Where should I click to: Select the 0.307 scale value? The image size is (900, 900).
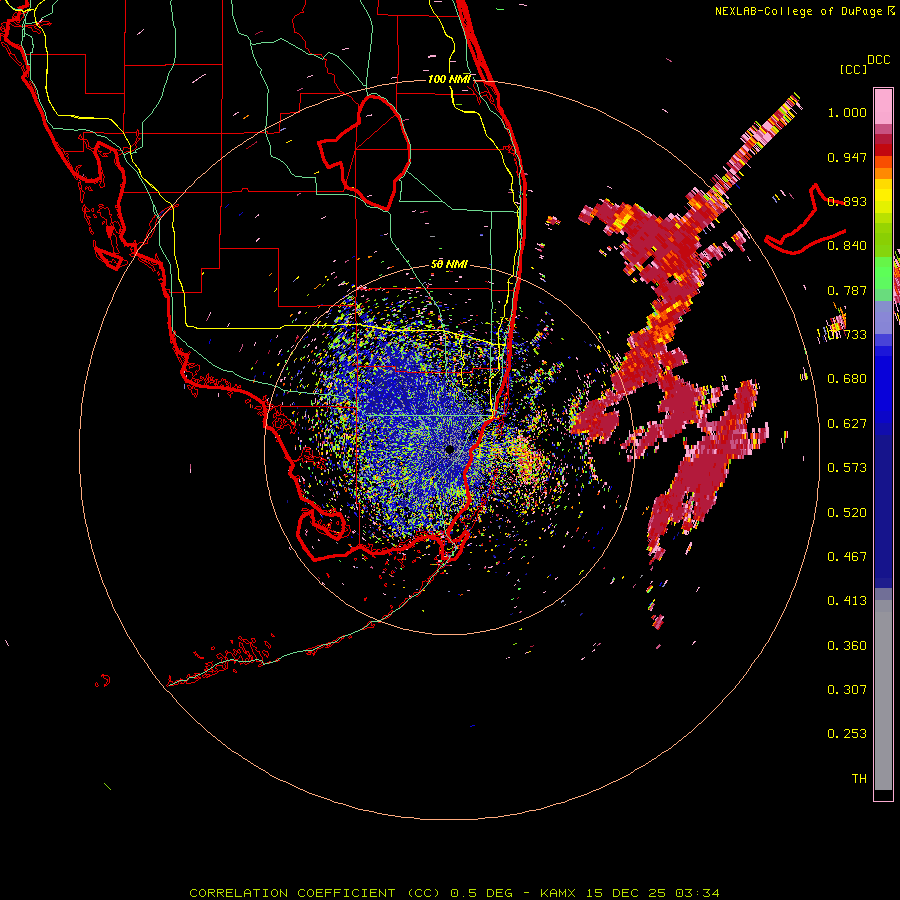pos(847,690)
